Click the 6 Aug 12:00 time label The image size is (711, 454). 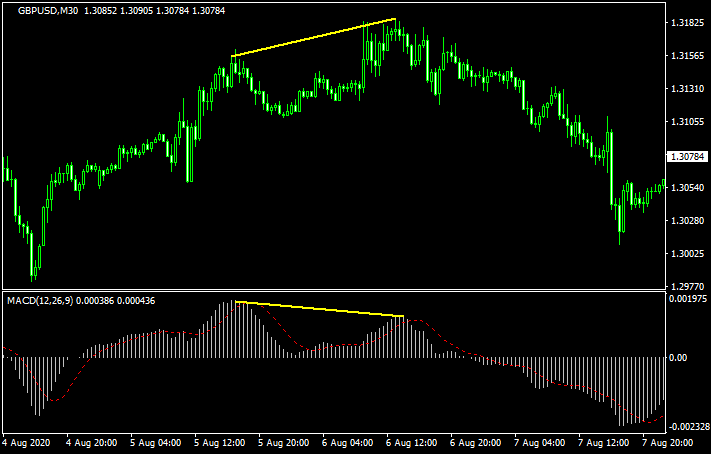pyautogui.click(x=410, y=441)
